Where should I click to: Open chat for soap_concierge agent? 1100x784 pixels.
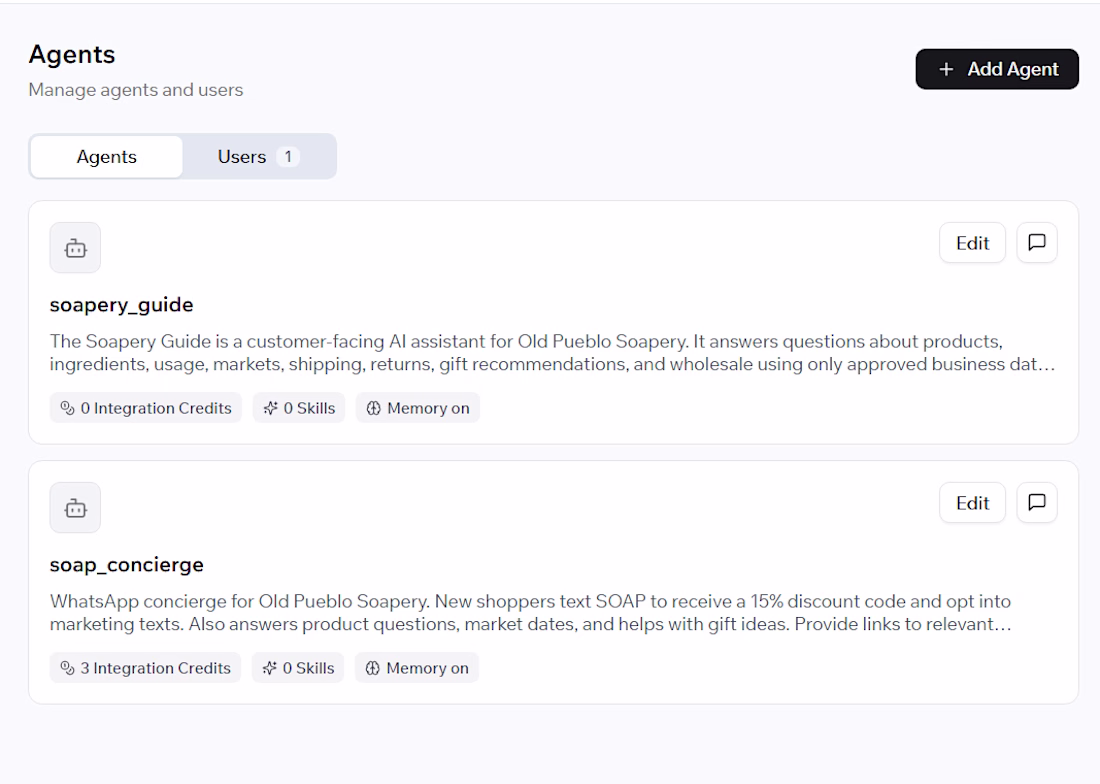(1037, 503)
